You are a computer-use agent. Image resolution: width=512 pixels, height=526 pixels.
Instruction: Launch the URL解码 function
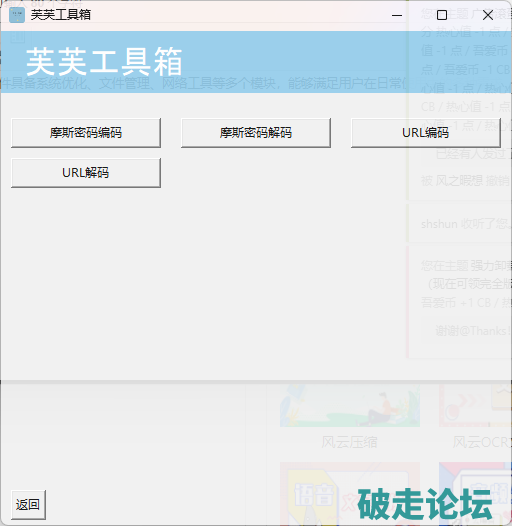(86, 173)
